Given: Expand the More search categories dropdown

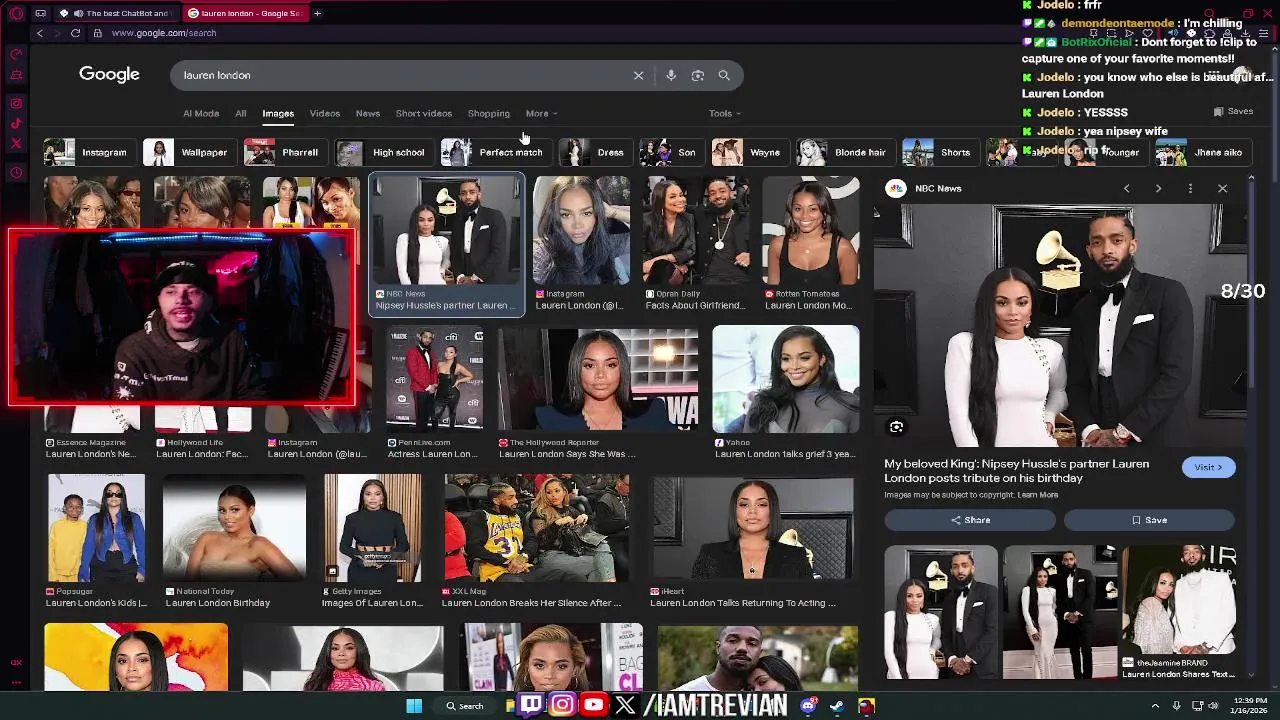Looking at the screenshot, I should coord(541,113).
